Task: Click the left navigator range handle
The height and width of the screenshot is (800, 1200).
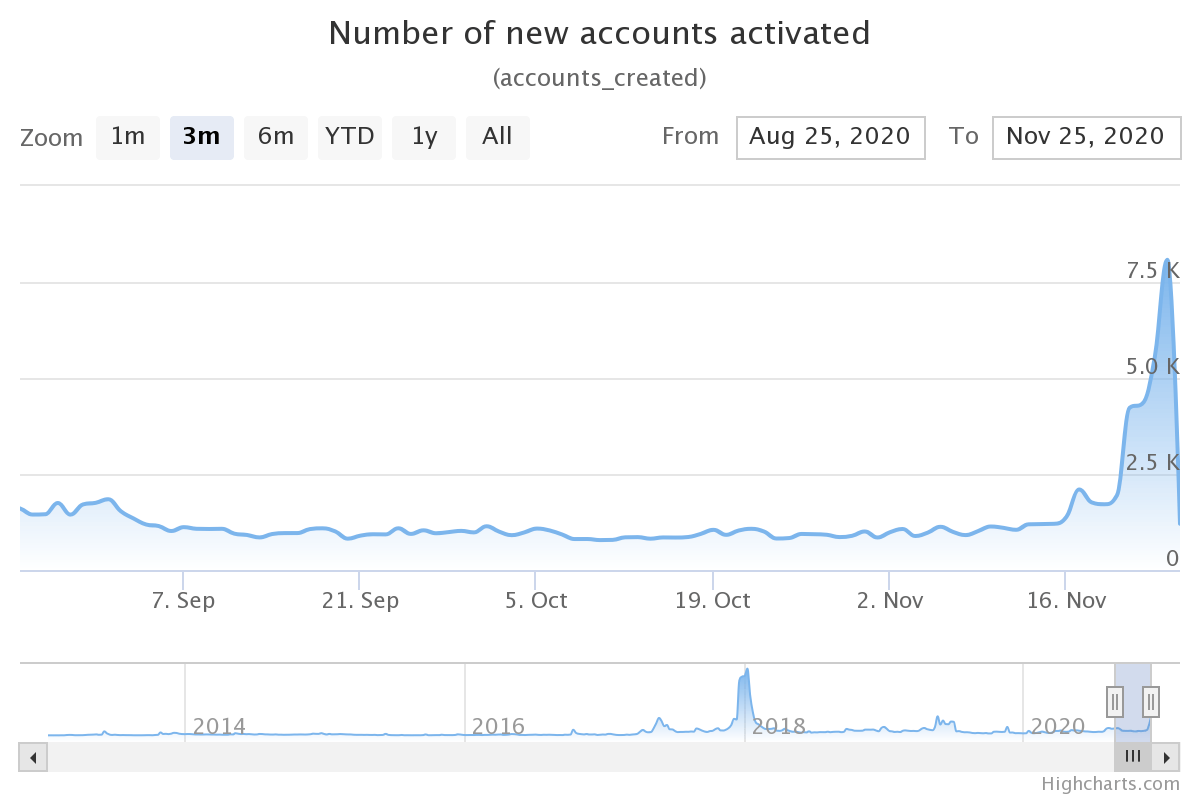Action: [x=1115, y=702]
